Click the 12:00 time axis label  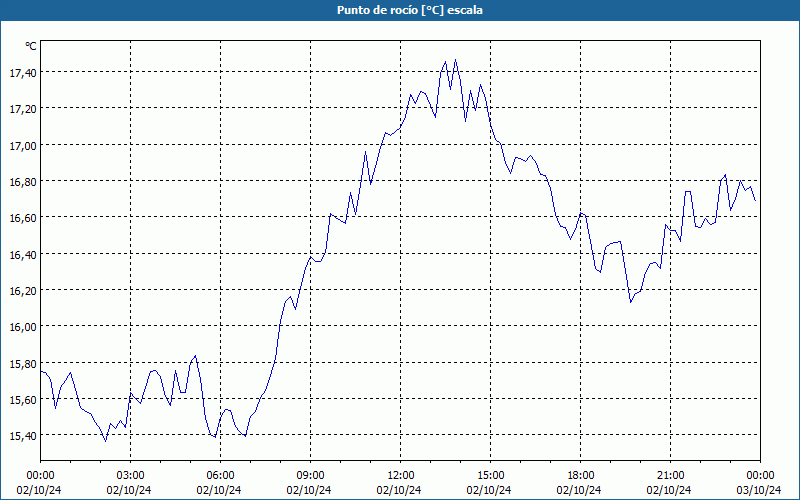(401, 476)
